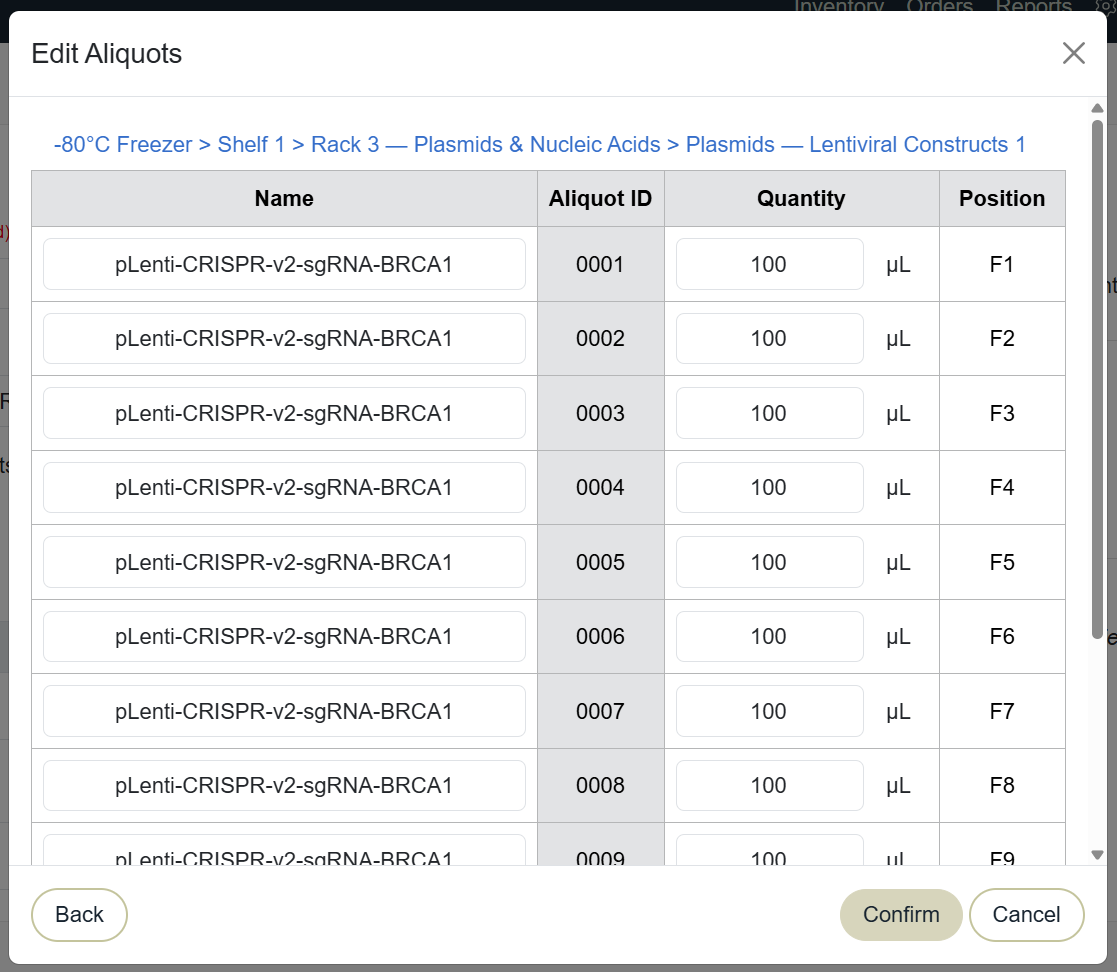This screenshot has height=972, width=1117.
Task: Focus the quantity field at position F5
Action: pyautogui.click(x=769, y=562)
